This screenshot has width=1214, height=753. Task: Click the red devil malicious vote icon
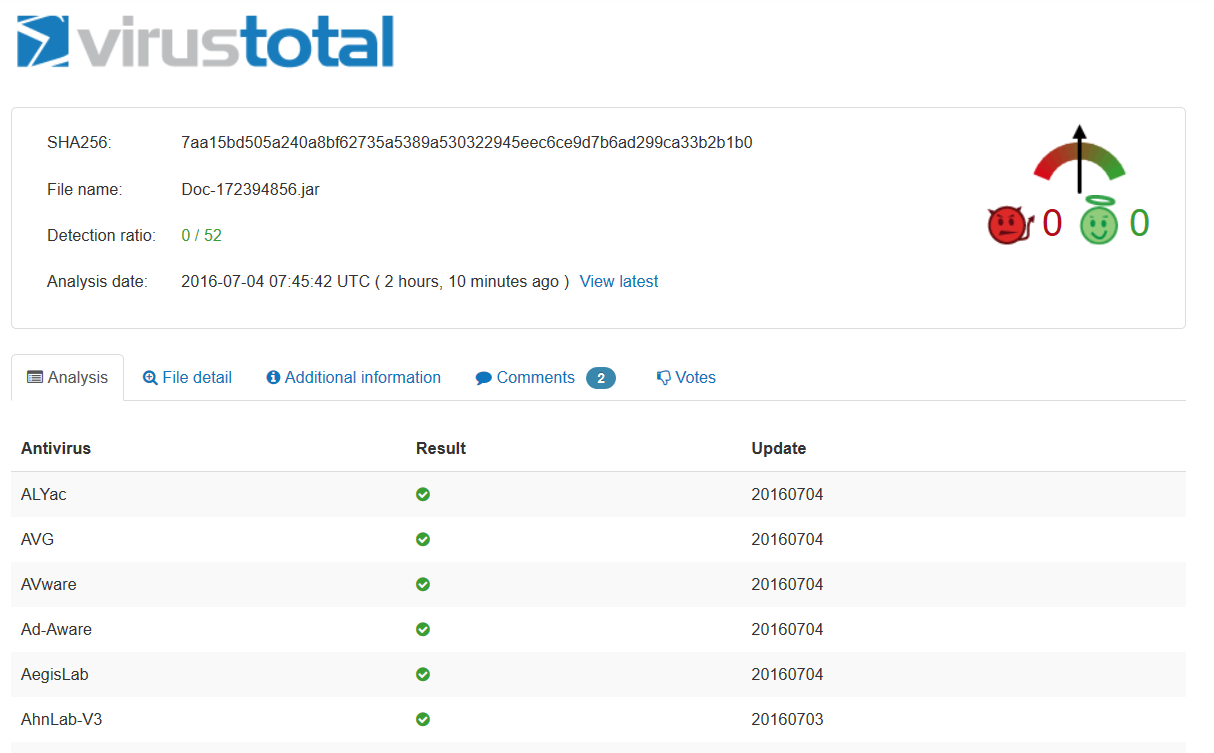click(x=1008, y=225)
